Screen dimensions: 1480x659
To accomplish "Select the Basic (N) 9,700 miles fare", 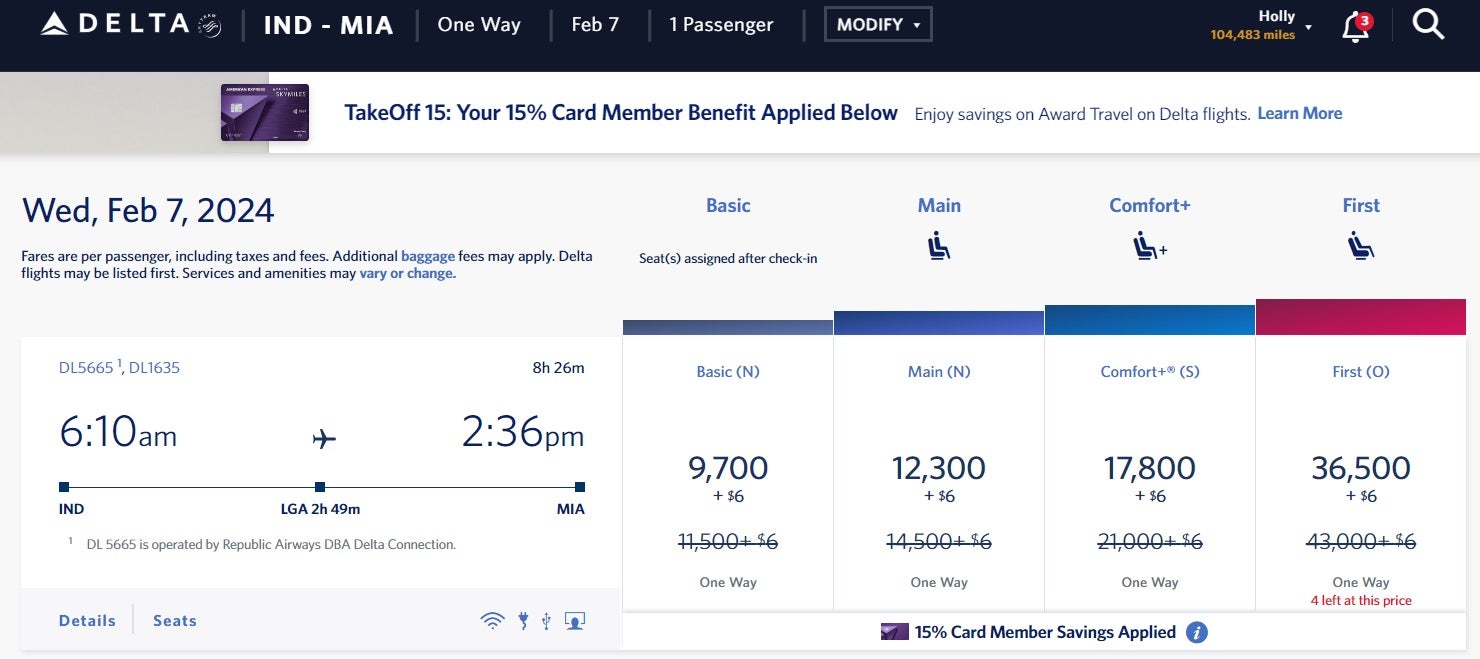I will 728,468.
